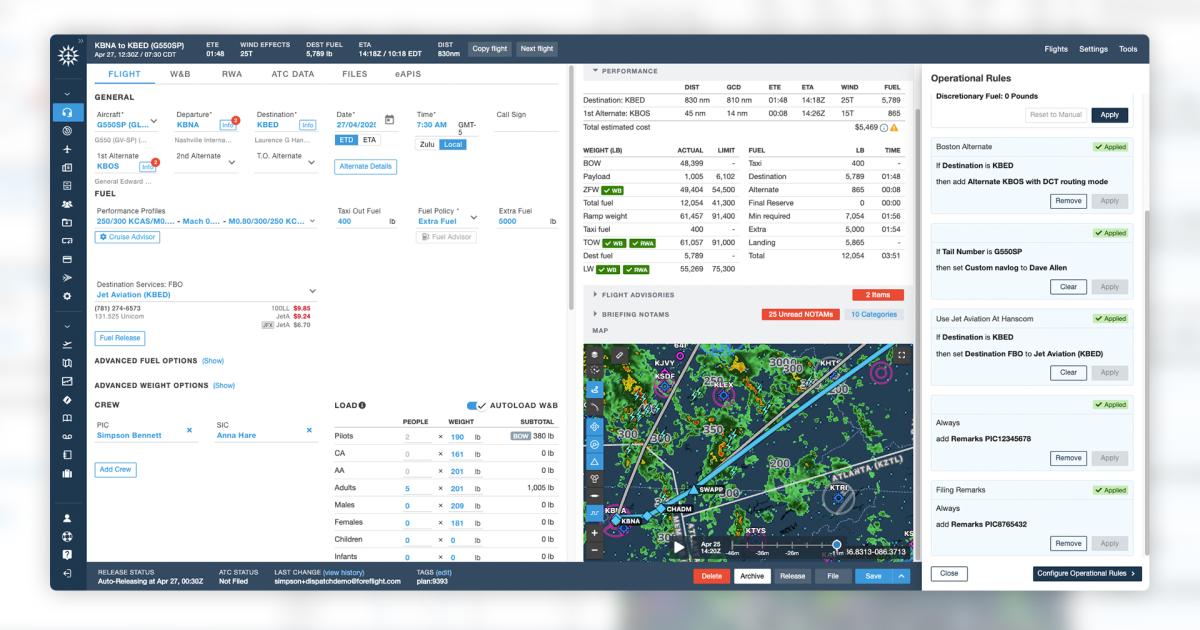Open the luggage icon in sidebar
The width and height of the screenshot is (1200, 630).
67,473
